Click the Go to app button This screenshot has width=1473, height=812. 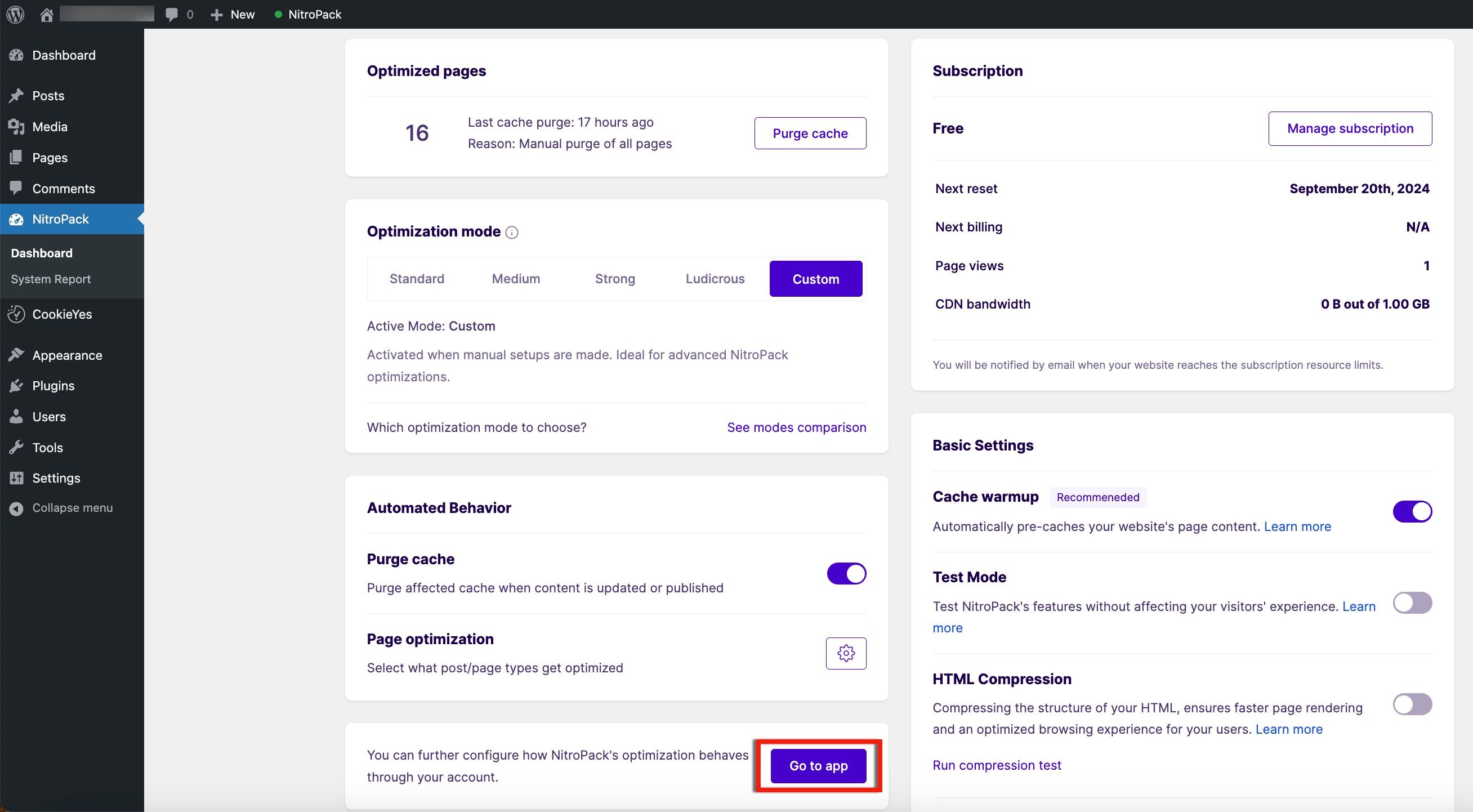(818, 766)
